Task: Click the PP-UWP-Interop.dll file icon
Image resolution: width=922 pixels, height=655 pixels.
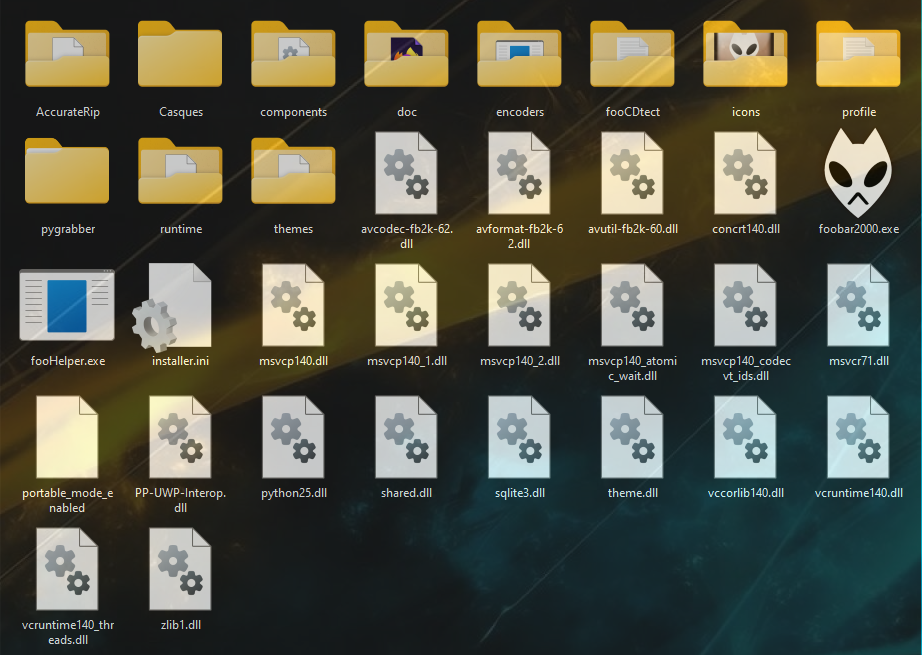Action: pyautogui.click(x=180, y=437)
